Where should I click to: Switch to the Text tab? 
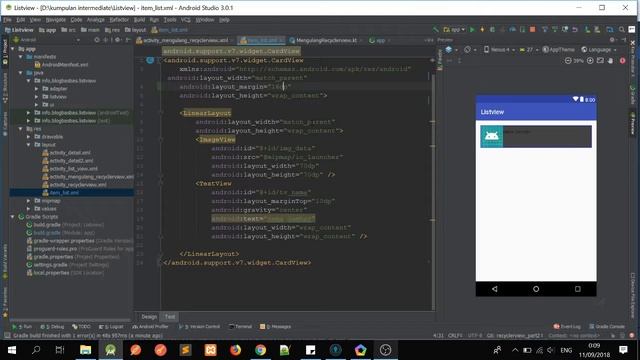(x=170, y=317)
